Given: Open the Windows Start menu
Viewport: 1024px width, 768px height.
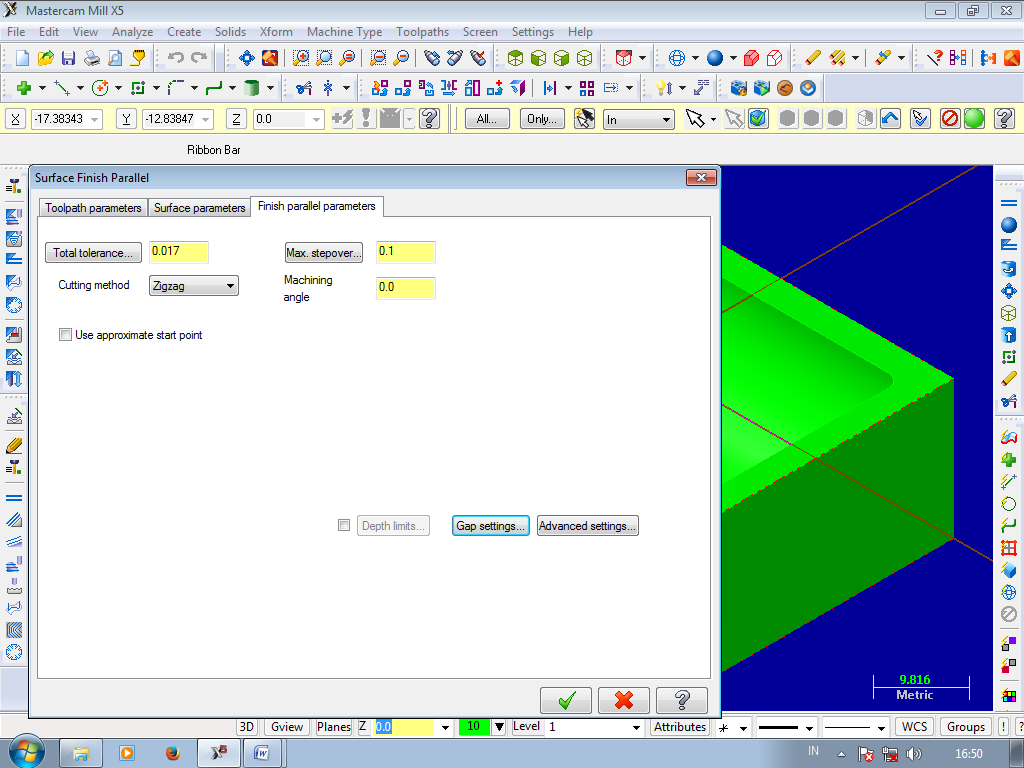Looking at the screenshot, I should tap(26, 752).
